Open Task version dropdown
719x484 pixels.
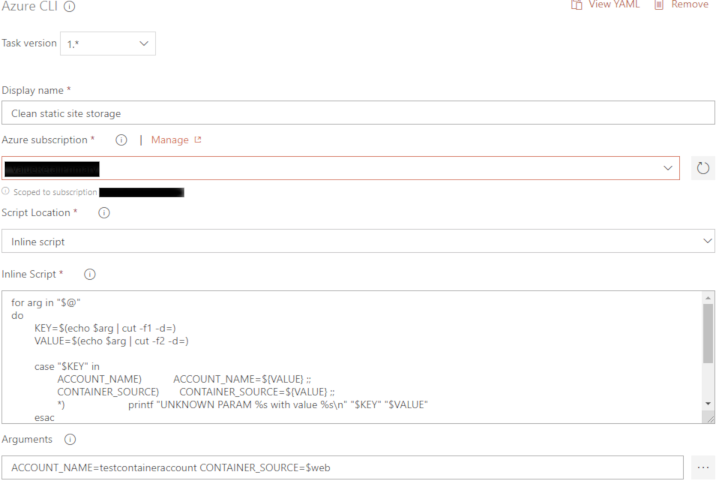(x=108, y=44)
